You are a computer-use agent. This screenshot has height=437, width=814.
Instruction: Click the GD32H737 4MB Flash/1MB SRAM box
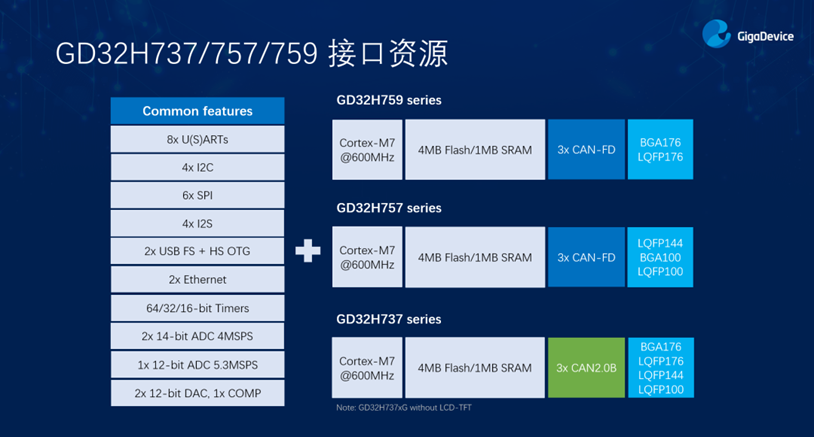click(475, 368)
